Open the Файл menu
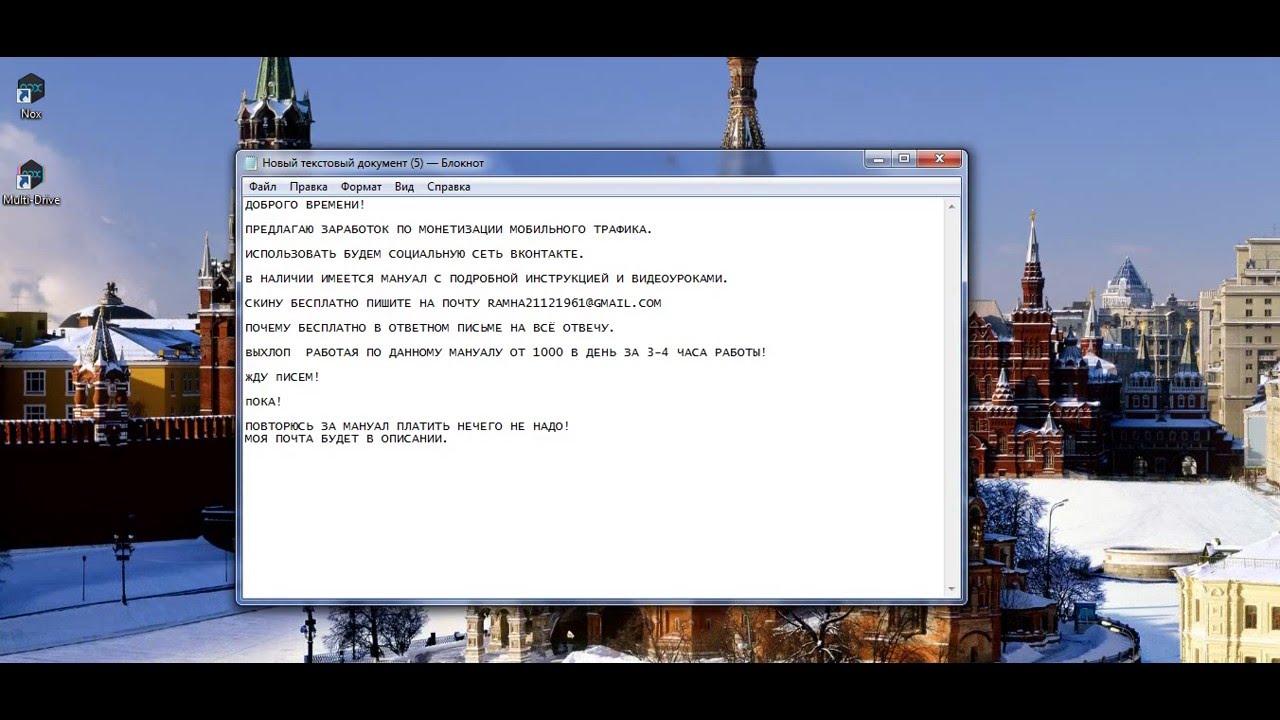Image resolution: width=1280 pixels, height=720 pixels. pyautogui.click(x=263, y=187)
